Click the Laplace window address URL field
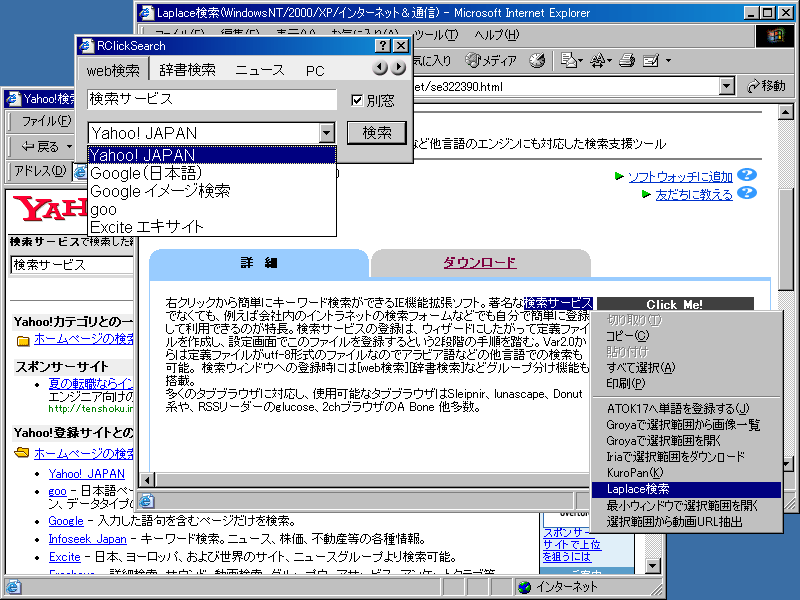 pyautogui.click(x=565, y=86)
